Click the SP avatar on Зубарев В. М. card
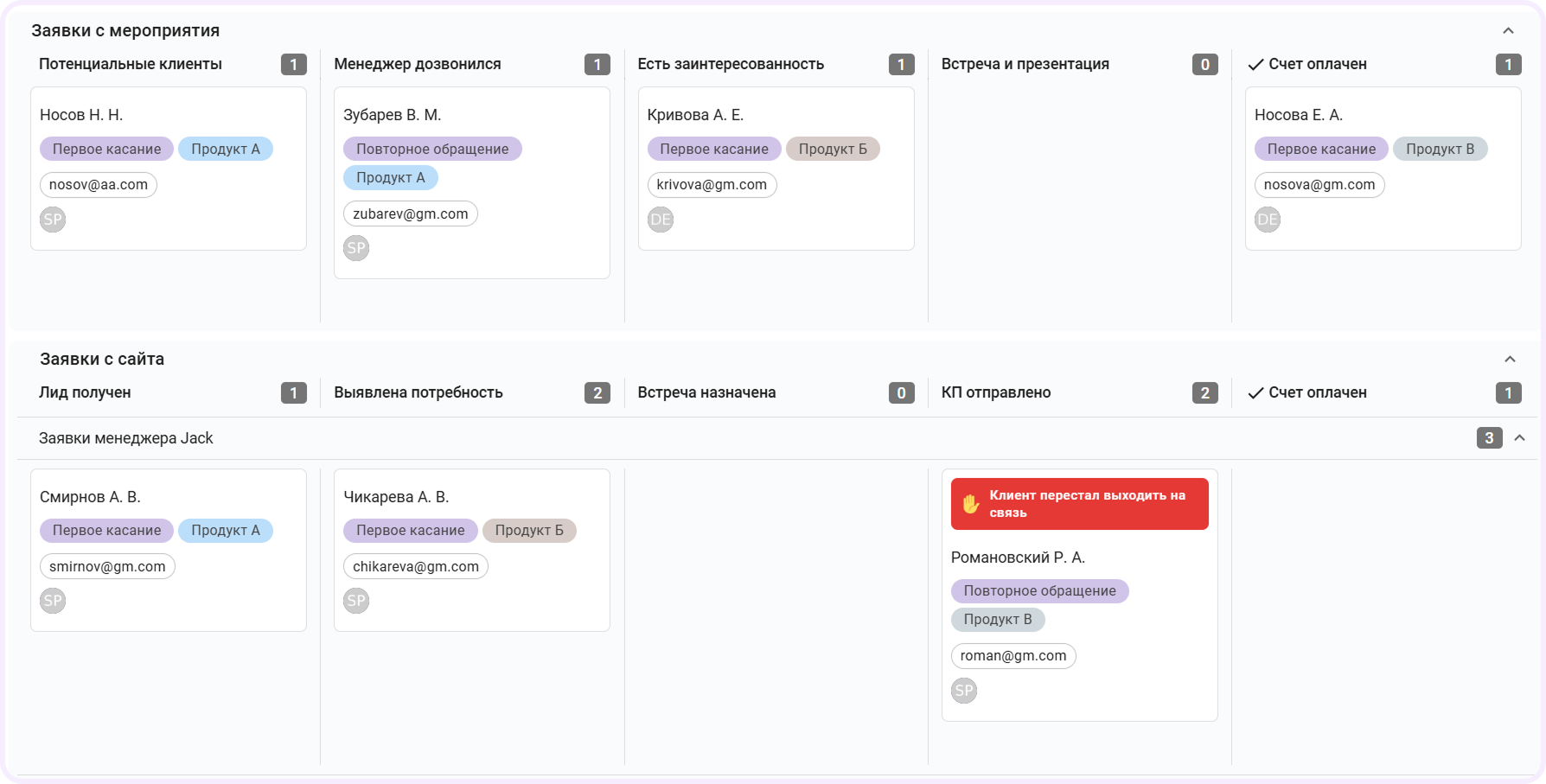Image resolution: width=1546 pixels, height=784 pixels. pyautogui.click(x=355, y=248)
